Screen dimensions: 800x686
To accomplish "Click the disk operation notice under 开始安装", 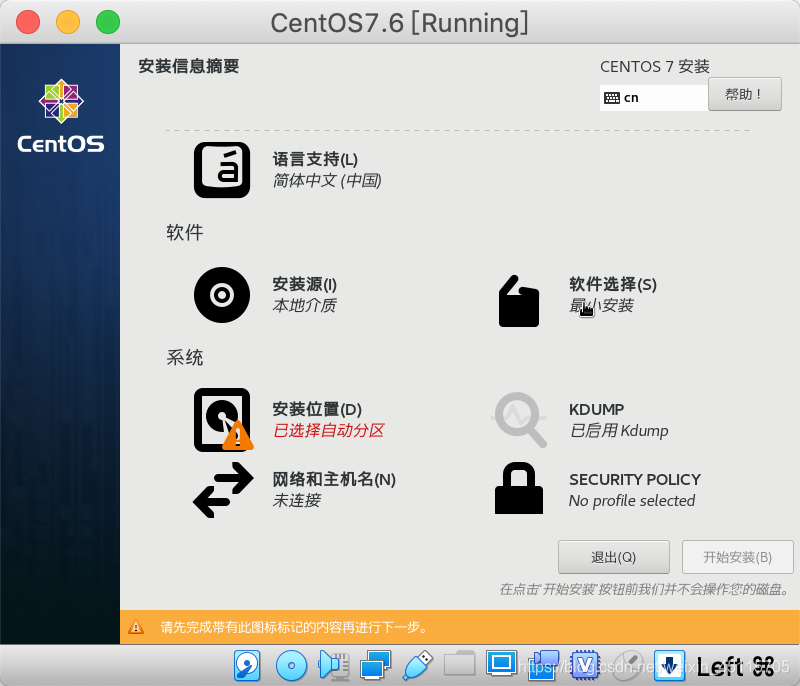I will click(x=644, y=590).
